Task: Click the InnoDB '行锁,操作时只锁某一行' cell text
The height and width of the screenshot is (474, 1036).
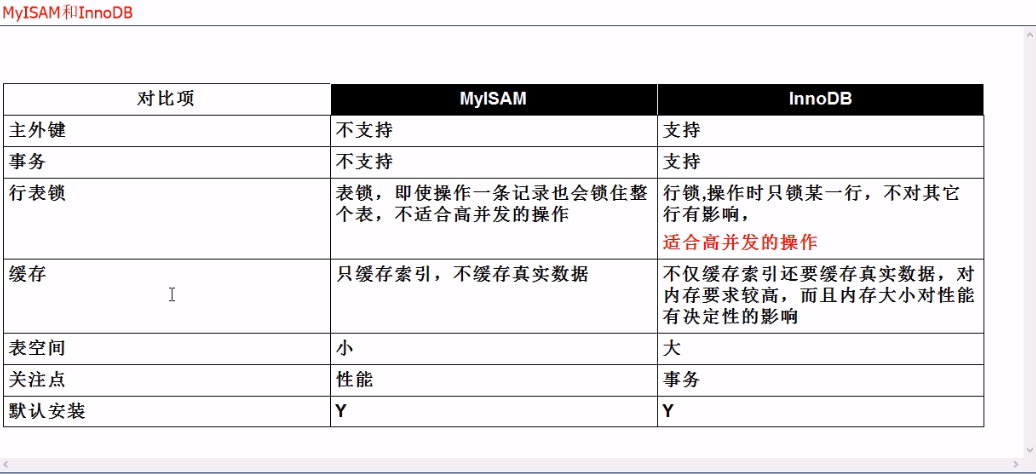Action: pyautogui.click(x=811, y=204)
